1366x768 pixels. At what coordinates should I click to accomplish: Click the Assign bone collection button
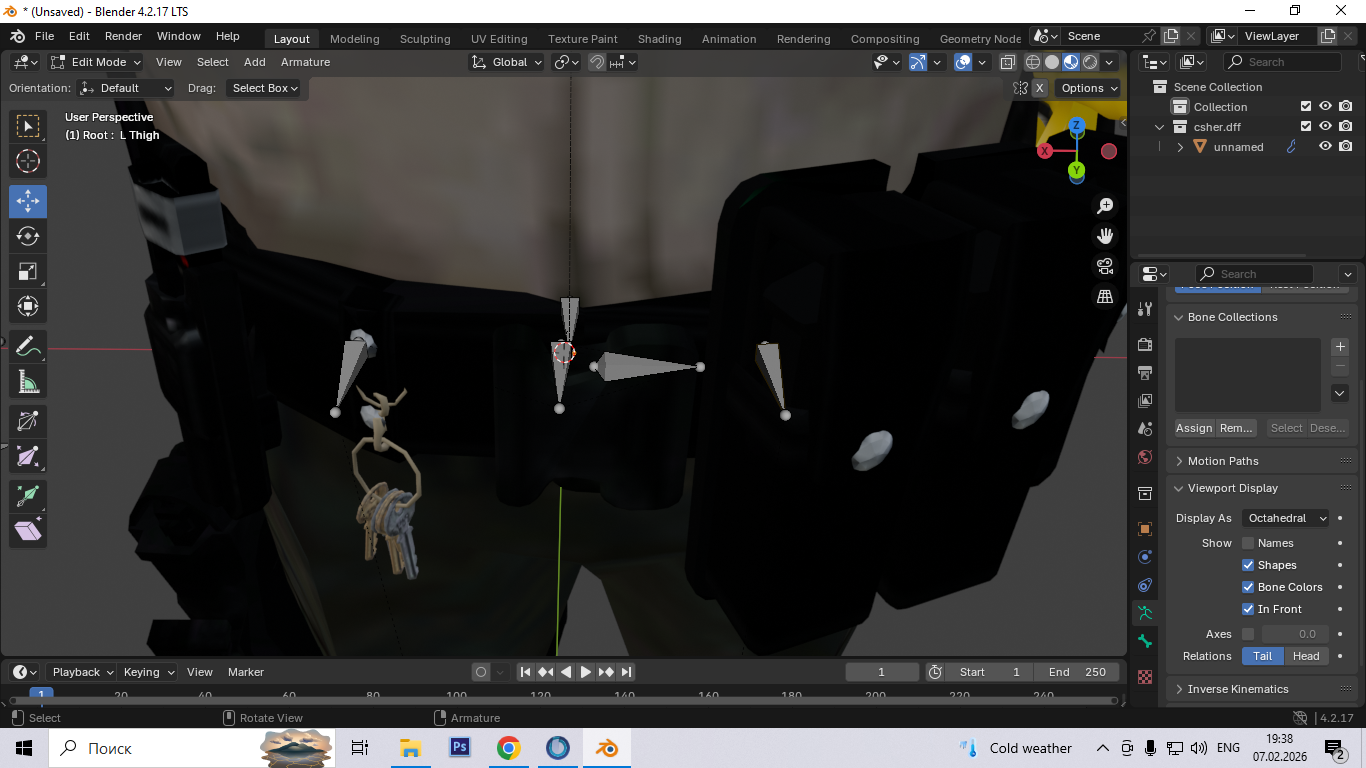click(x=1194, y=428)
